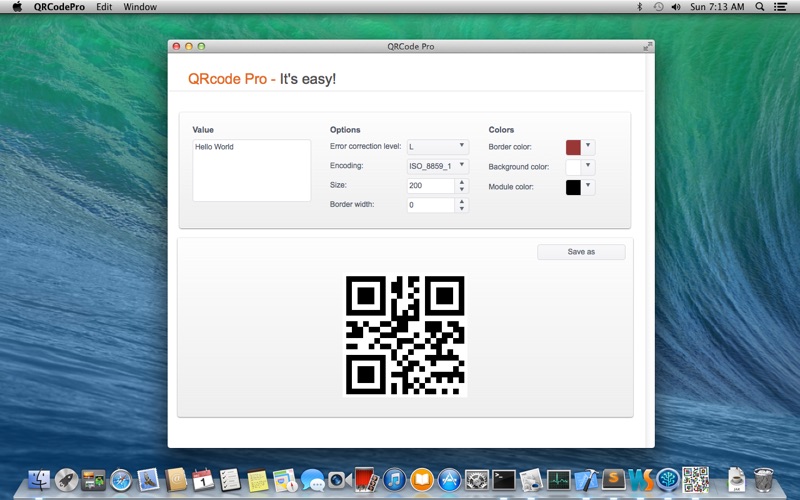Open Activity Monitor icon in dock
This screenshot has height=500, width=800.
559,480
